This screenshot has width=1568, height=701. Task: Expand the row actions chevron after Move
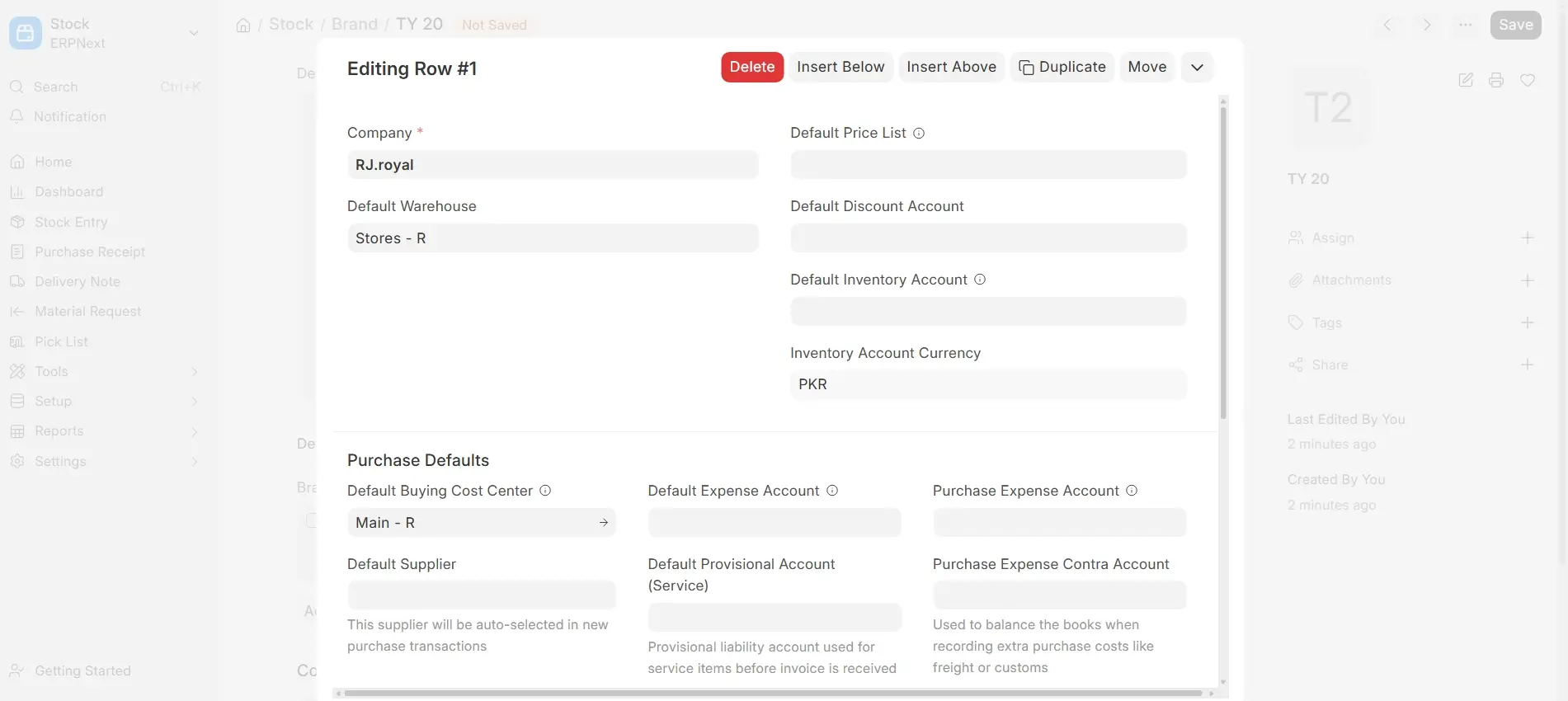1197,67
